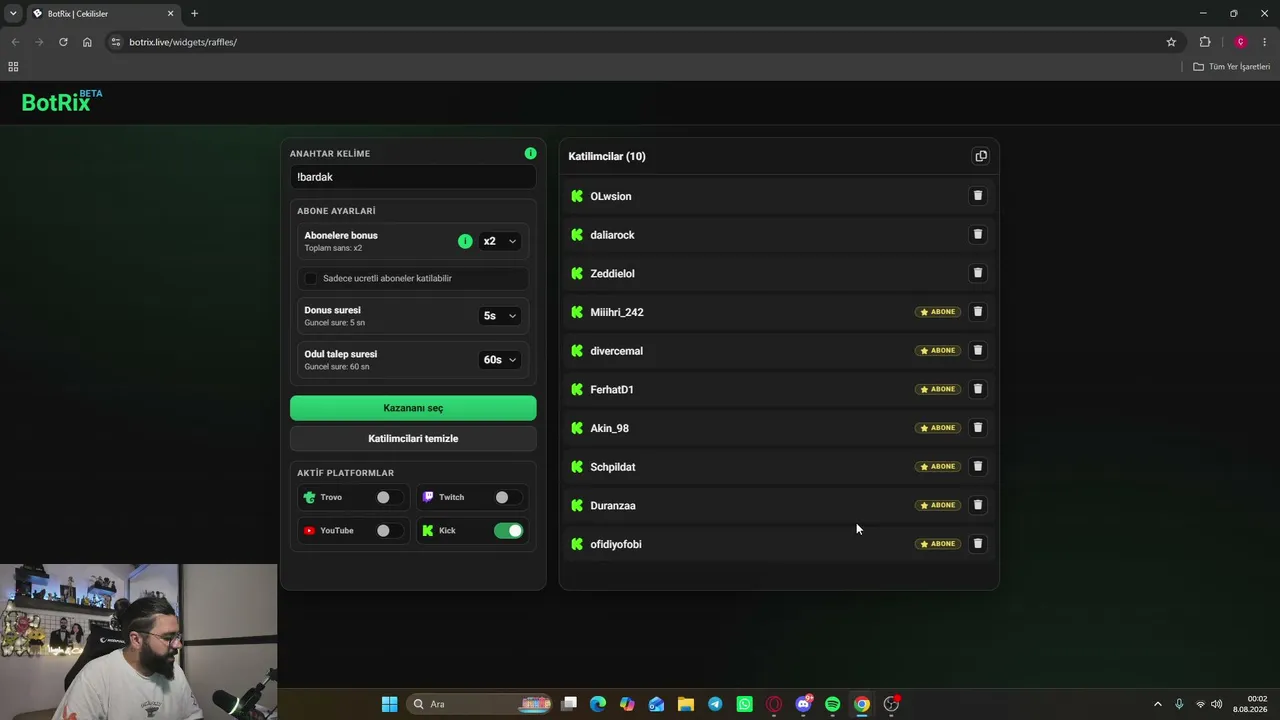
Task: Remove FerhatD1 via trash icon
Action: (978, 389)
